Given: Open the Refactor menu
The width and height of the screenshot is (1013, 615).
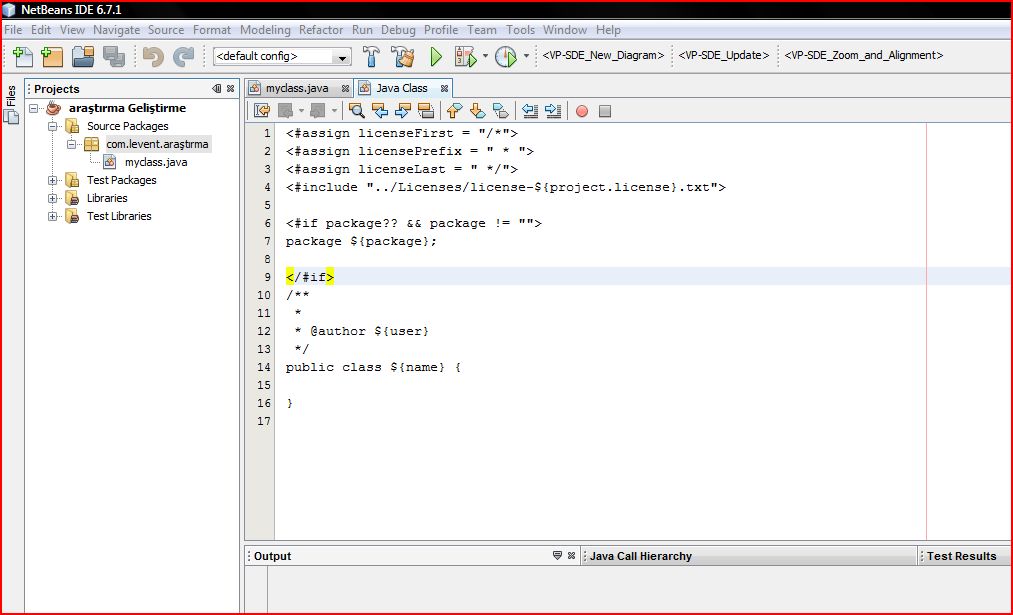Looking at the screenshot, I should pyautogui.click(x=320, y=30).
